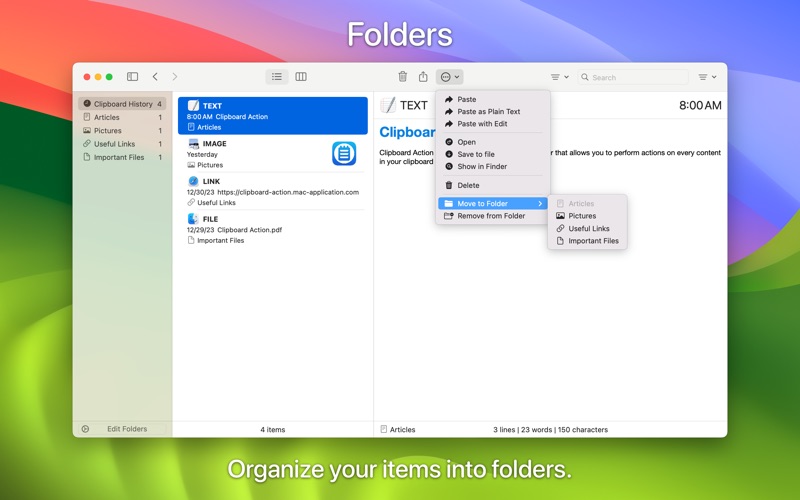Choose Remove from Folder

pyautogui.click(x=493, y=216)
